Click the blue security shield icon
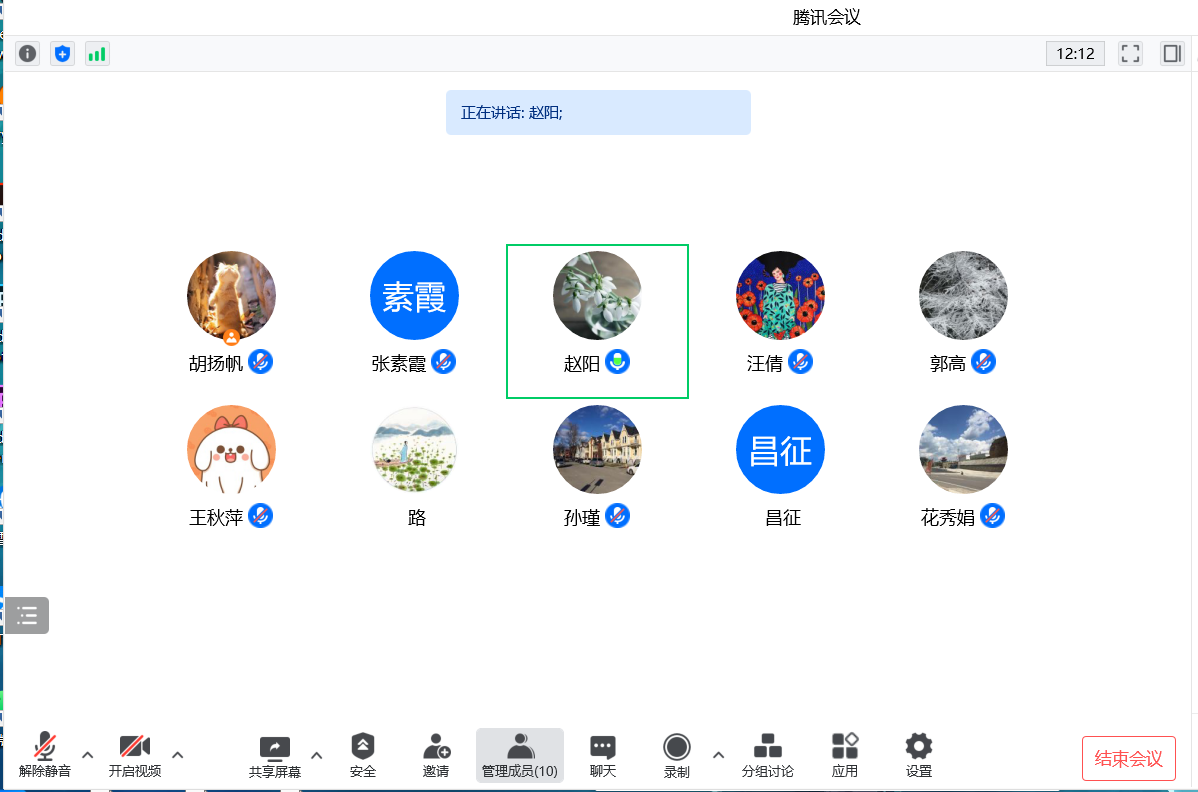 62,53
